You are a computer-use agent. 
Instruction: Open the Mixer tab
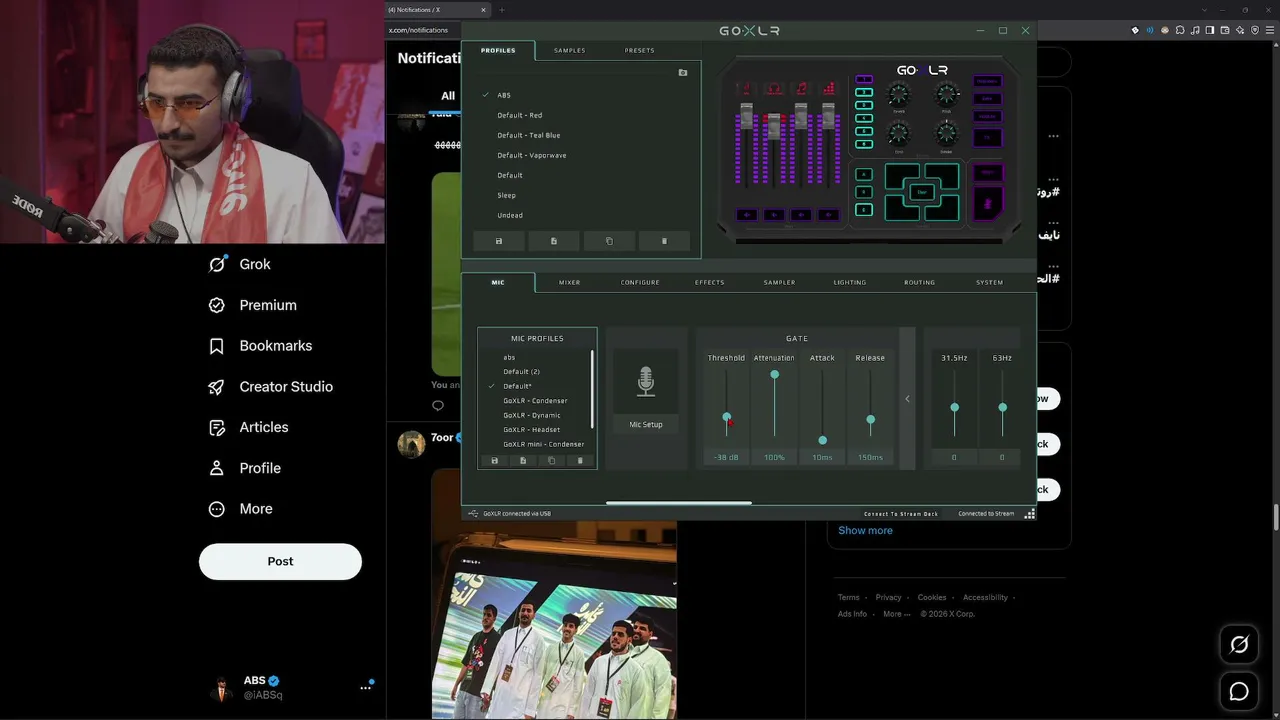tap(570, 282)
